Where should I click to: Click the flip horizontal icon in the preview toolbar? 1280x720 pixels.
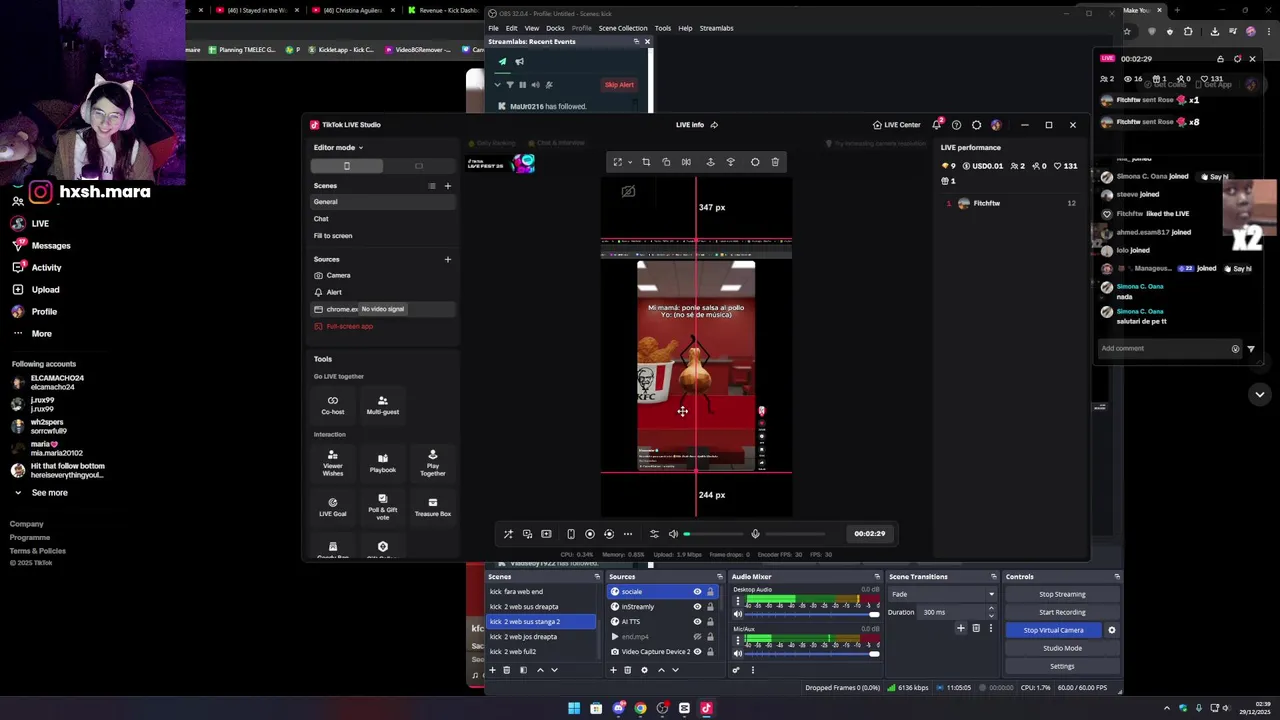pyautogui.click(x=686, y=162)
